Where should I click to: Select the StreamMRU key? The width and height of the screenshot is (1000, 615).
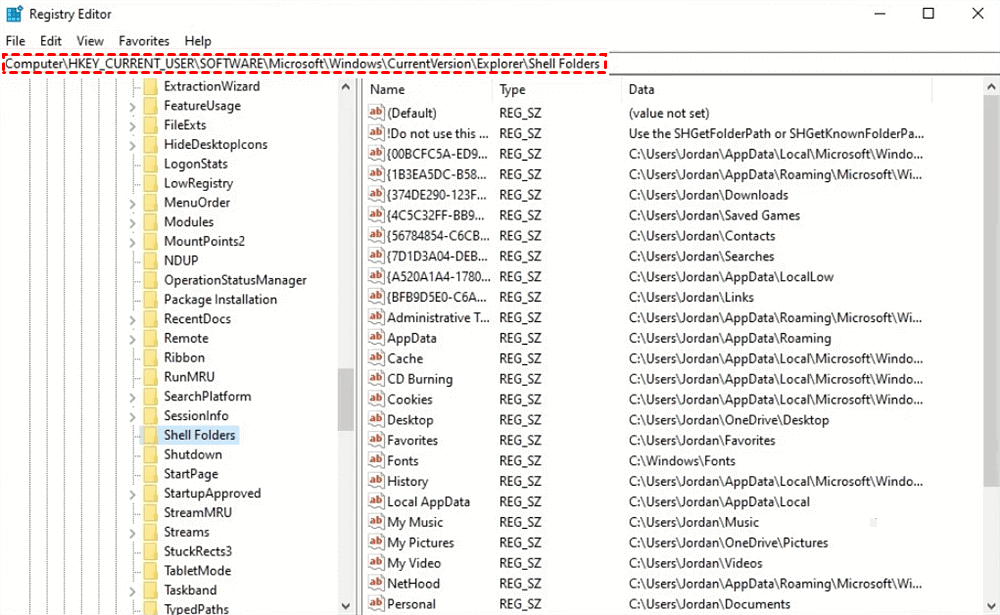[x=198, y=512]
